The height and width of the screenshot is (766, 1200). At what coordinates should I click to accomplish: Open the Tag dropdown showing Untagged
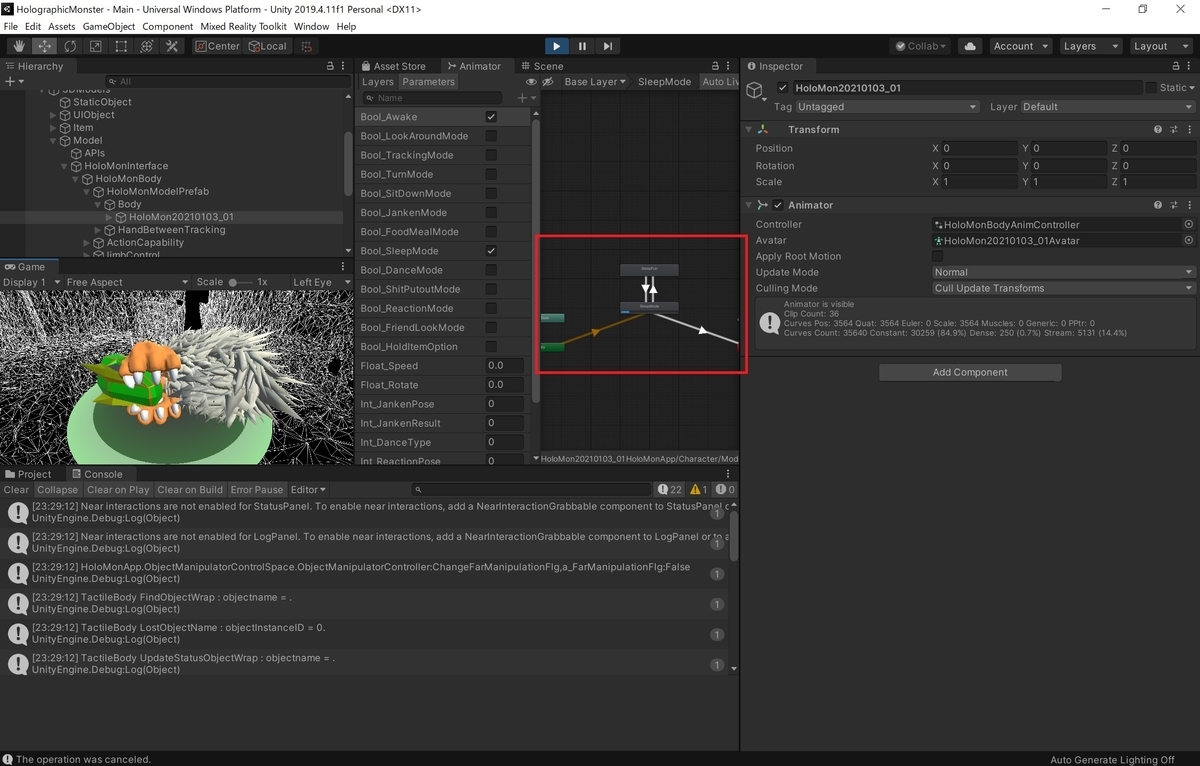(x=887, y=107)
